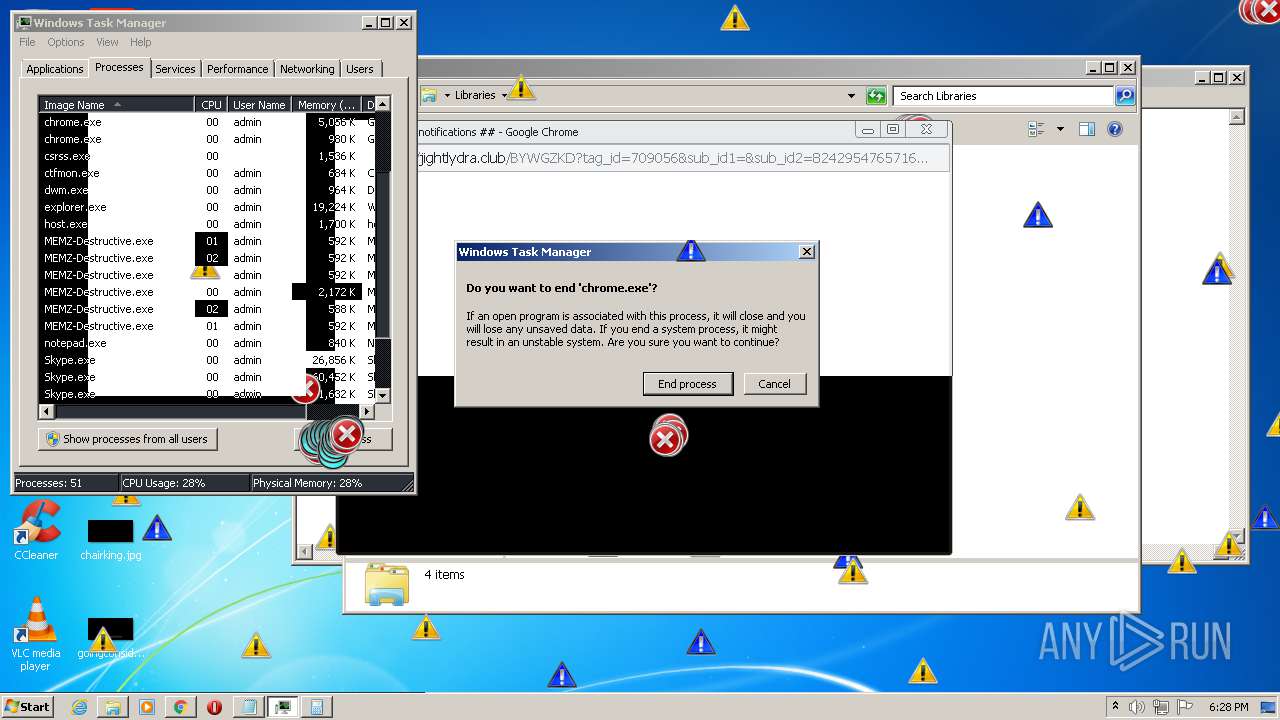Open the Options menu in Task Manager
The height and width of the screenshot is (720, 1280).
click(x=66, y=42)
